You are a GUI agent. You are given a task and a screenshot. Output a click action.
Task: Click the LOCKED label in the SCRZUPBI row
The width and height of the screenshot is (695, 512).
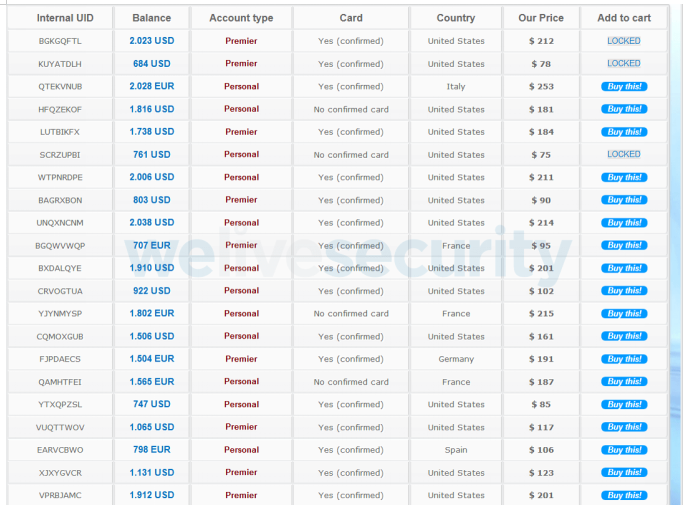click(x=623, y=155)
